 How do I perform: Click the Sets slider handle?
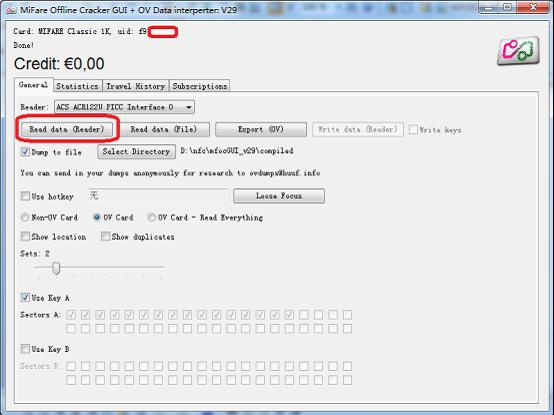[56, 268]
